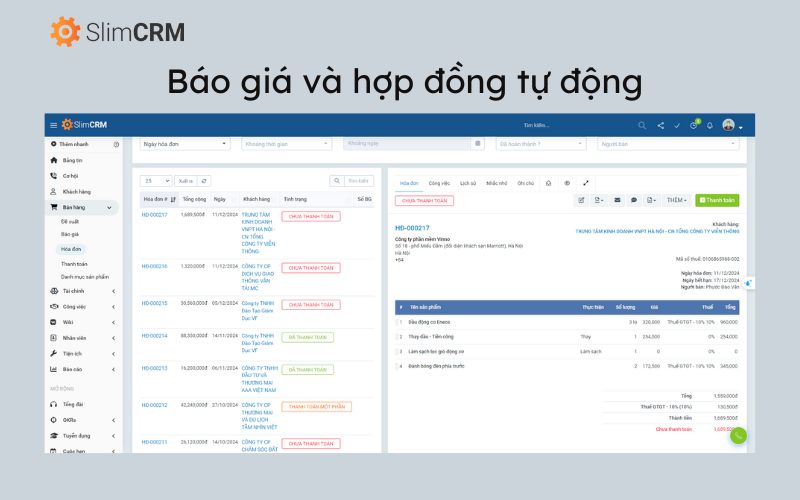Screen dimensions: 800x500
Task: Open Ngày hóa đơn filter dropdown
Action: (x=185, y=144)
